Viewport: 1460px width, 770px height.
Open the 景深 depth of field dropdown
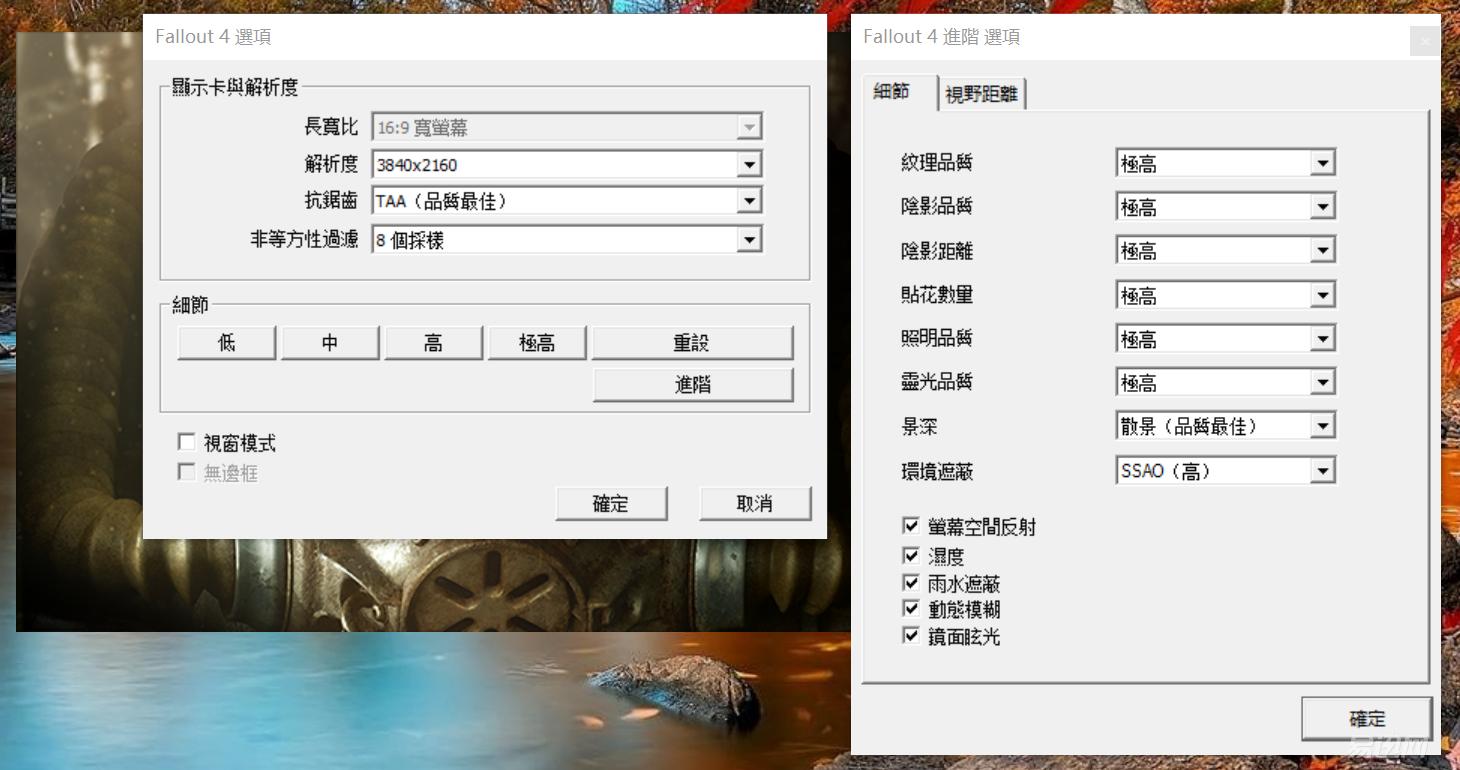tap(1322, 425)
